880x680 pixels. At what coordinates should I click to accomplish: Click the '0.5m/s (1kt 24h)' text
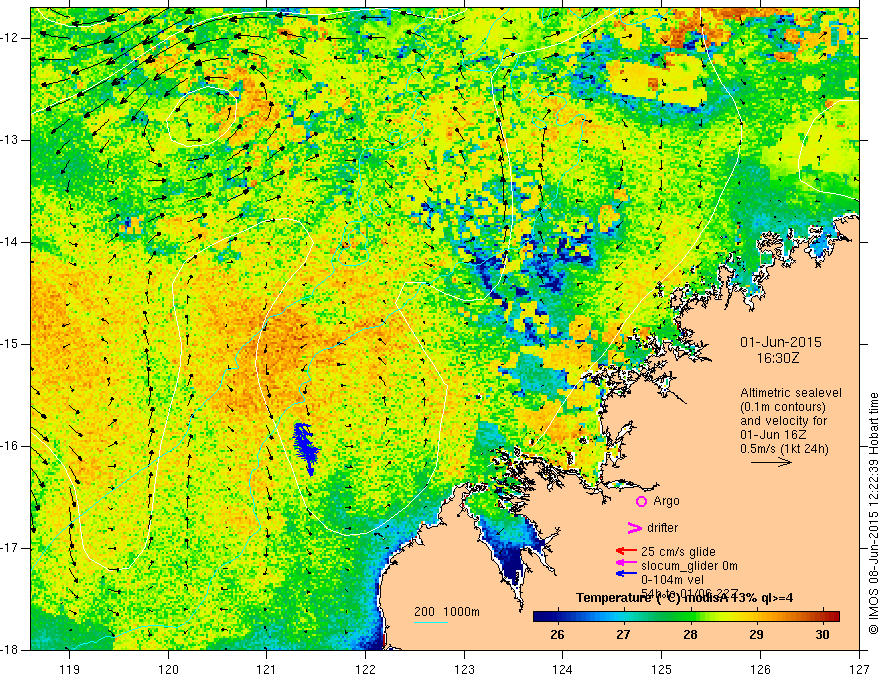(784, 449)
